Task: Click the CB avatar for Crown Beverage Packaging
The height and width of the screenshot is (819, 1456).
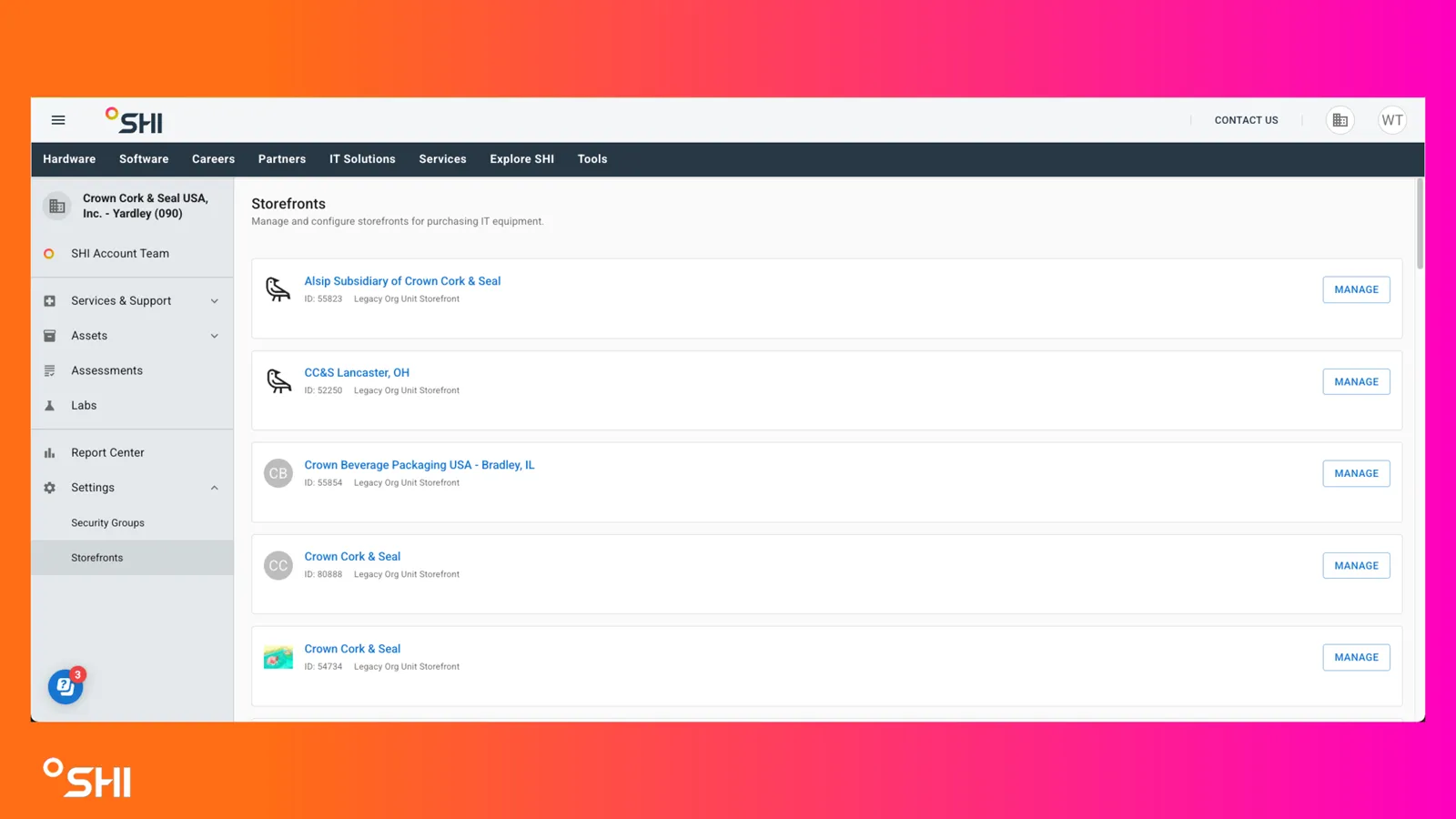Action: click(x=278, y=473)
